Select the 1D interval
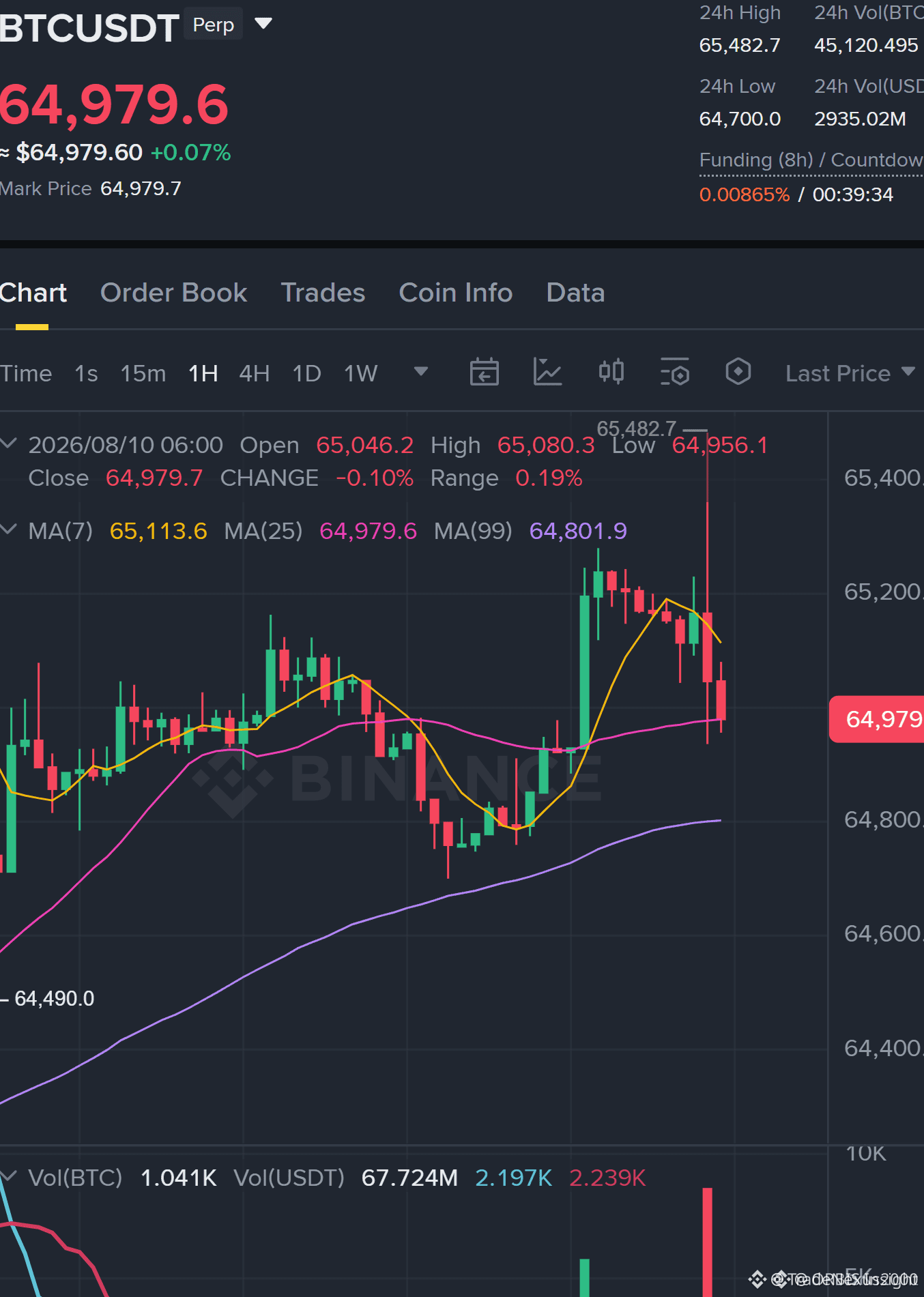The width and height of the screenshot is (924, 1297). click(x=306, y=373)
